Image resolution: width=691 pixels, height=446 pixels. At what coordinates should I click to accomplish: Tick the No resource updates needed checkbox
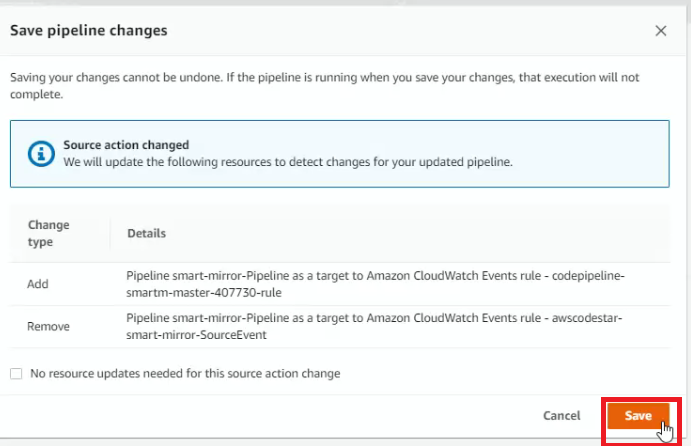(x=16, y=374)
